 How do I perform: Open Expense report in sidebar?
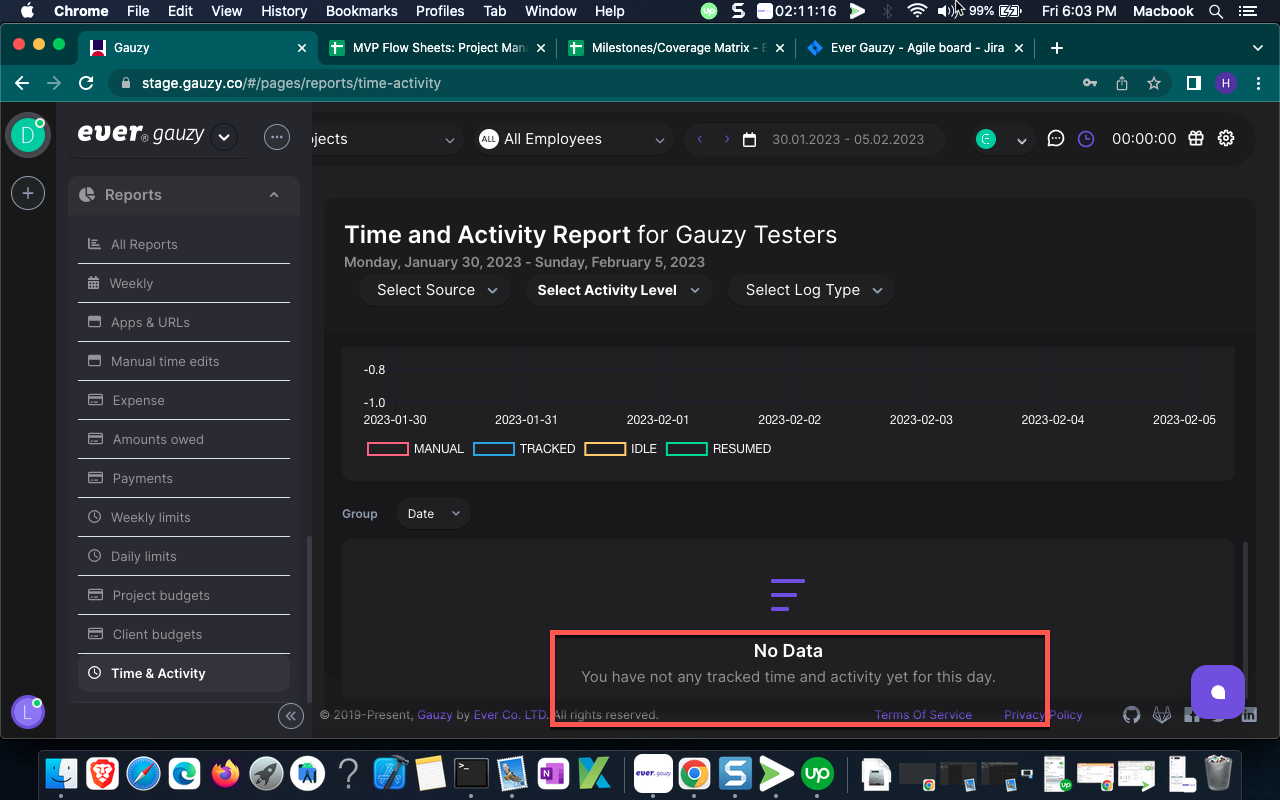(184, 400)
